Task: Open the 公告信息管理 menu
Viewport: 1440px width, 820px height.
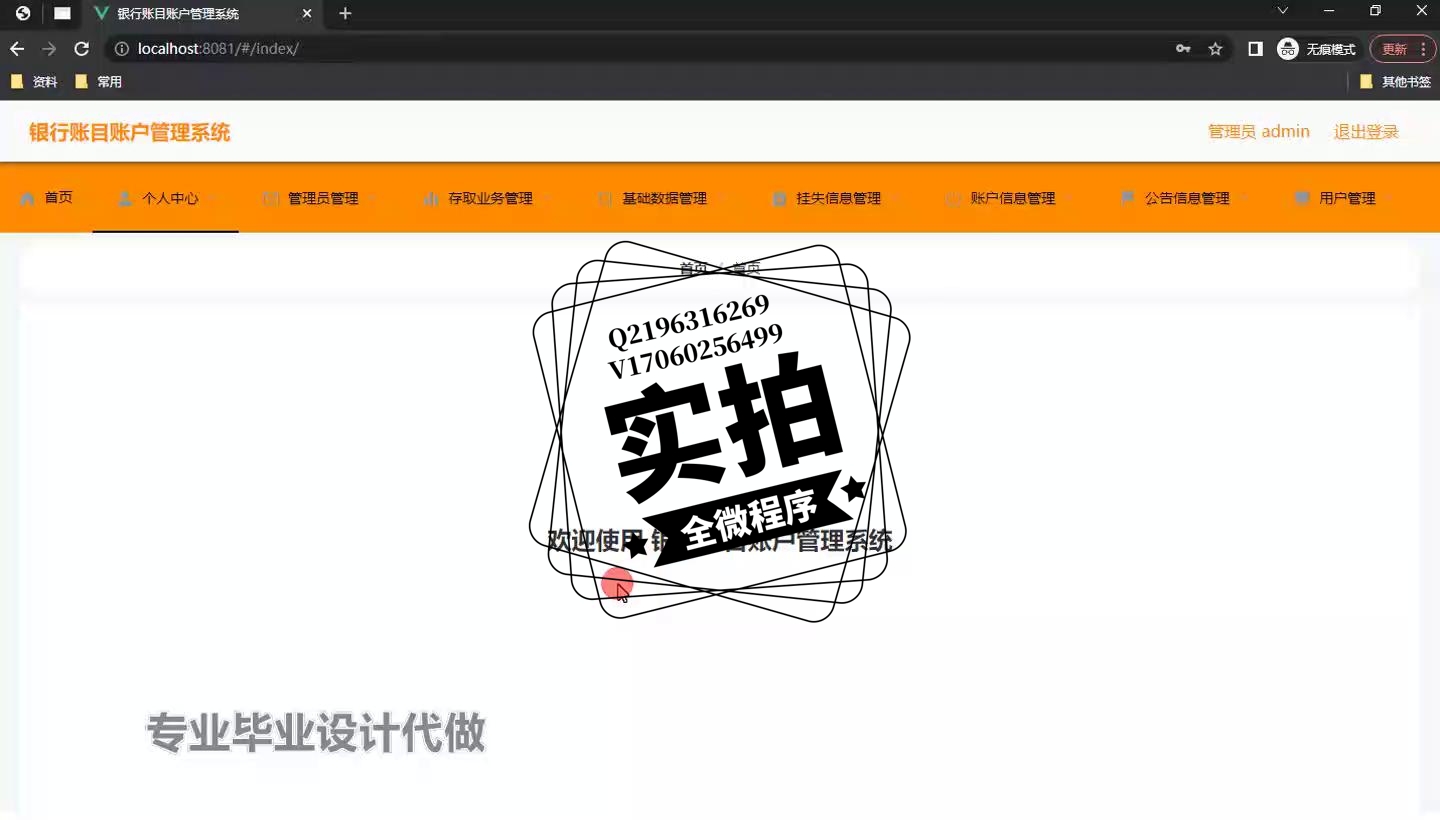Action: pos(1183,198)
